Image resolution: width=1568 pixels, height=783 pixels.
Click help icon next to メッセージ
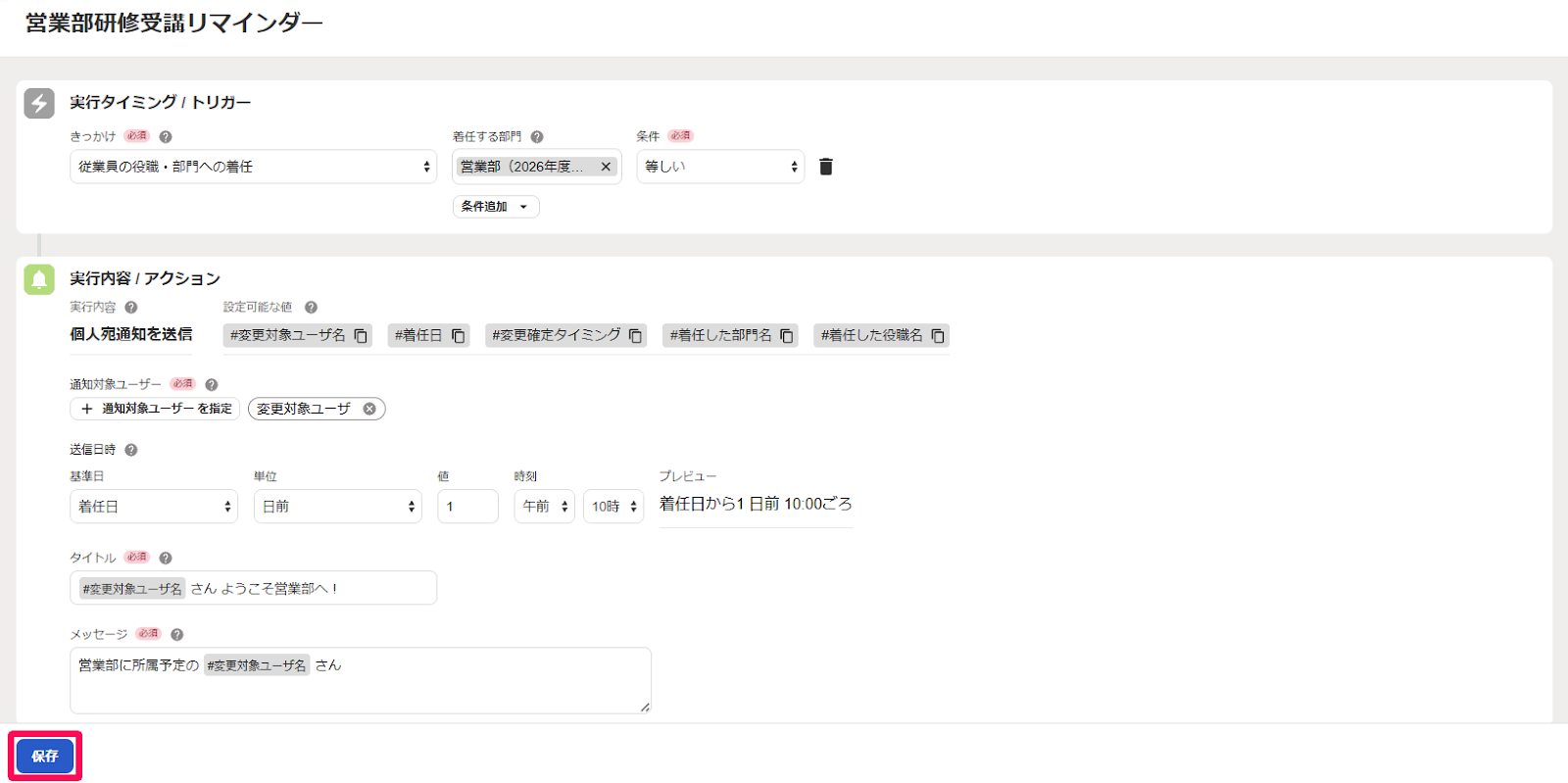177,635
